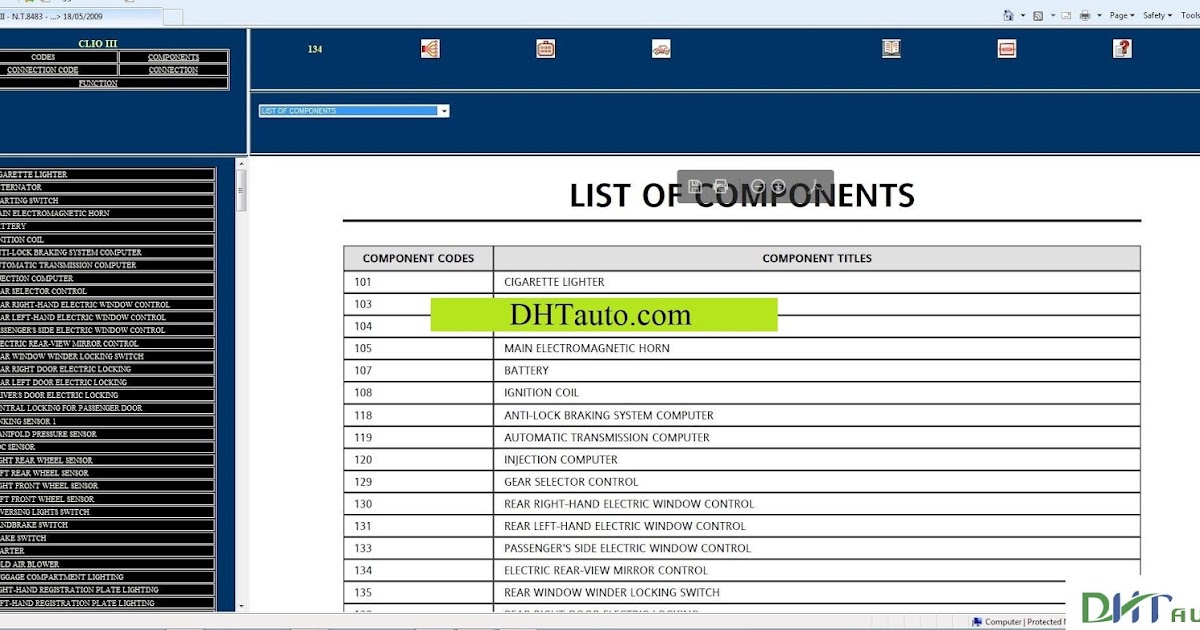Viewport: 1200px width, 630px height.
Task: Save the PDF using floppy disk icon
Action: tap(695, 186)
